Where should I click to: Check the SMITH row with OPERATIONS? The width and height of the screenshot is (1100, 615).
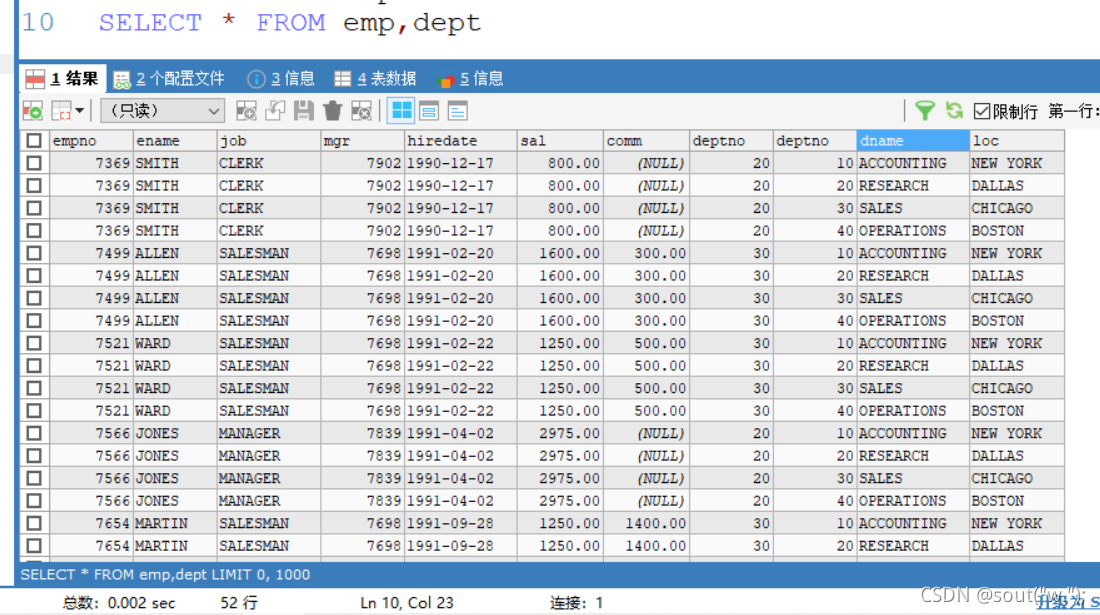[x=34, y=230]
